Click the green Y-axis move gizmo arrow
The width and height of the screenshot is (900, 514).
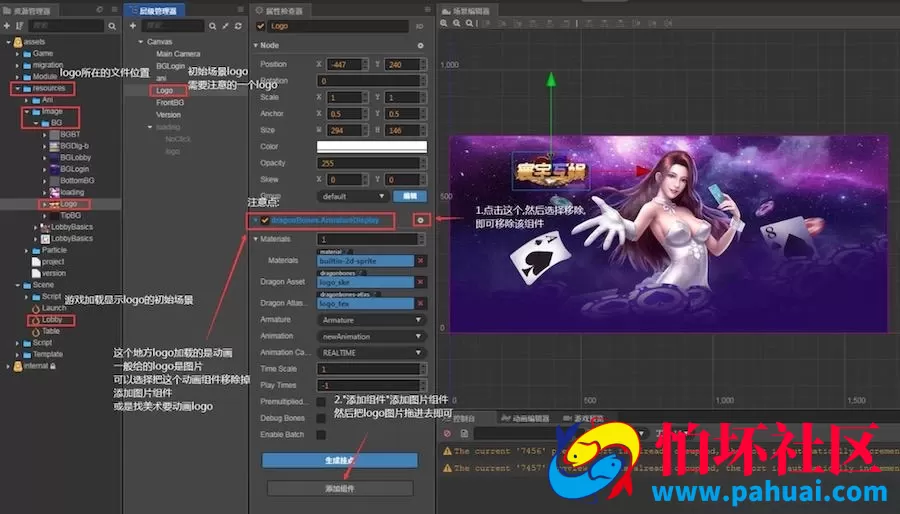click(x=551, y=80)
